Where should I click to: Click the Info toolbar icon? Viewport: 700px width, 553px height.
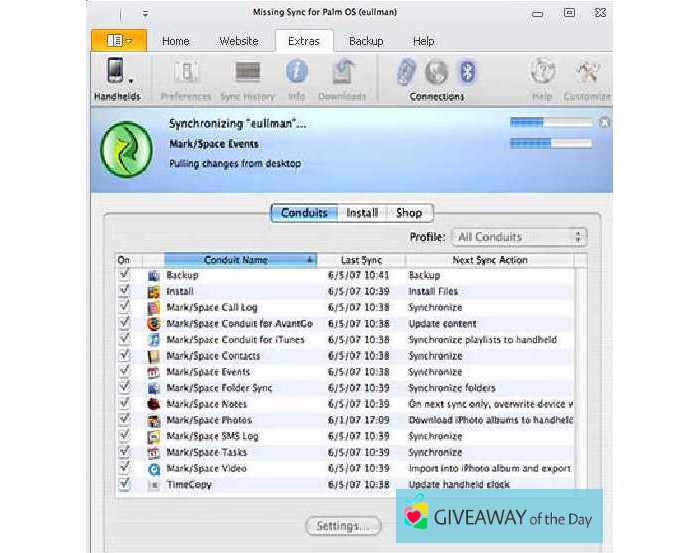tap(297, 73)
